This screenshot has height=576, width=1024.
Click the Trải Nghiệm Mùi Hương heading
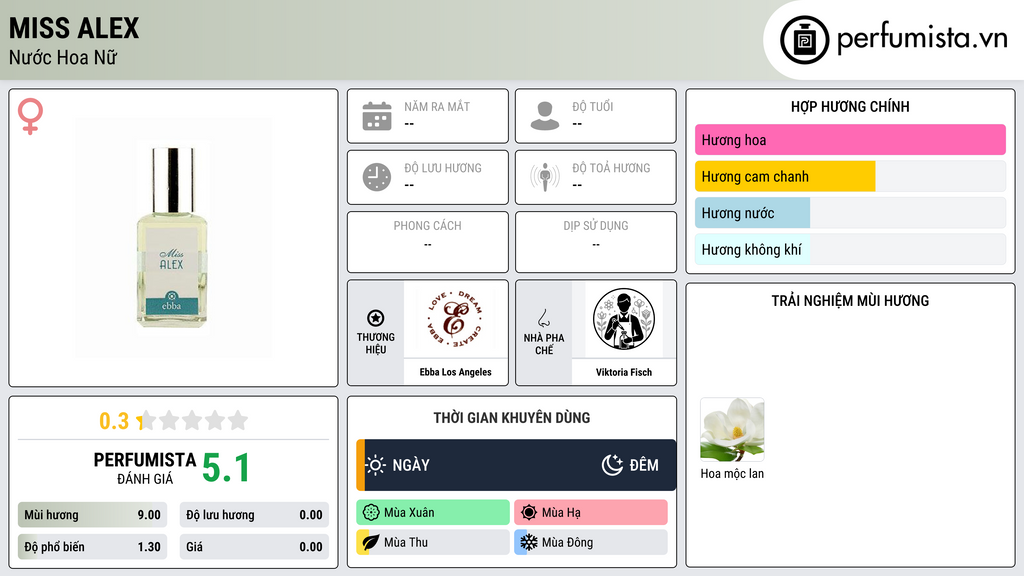tap(850, 301)
